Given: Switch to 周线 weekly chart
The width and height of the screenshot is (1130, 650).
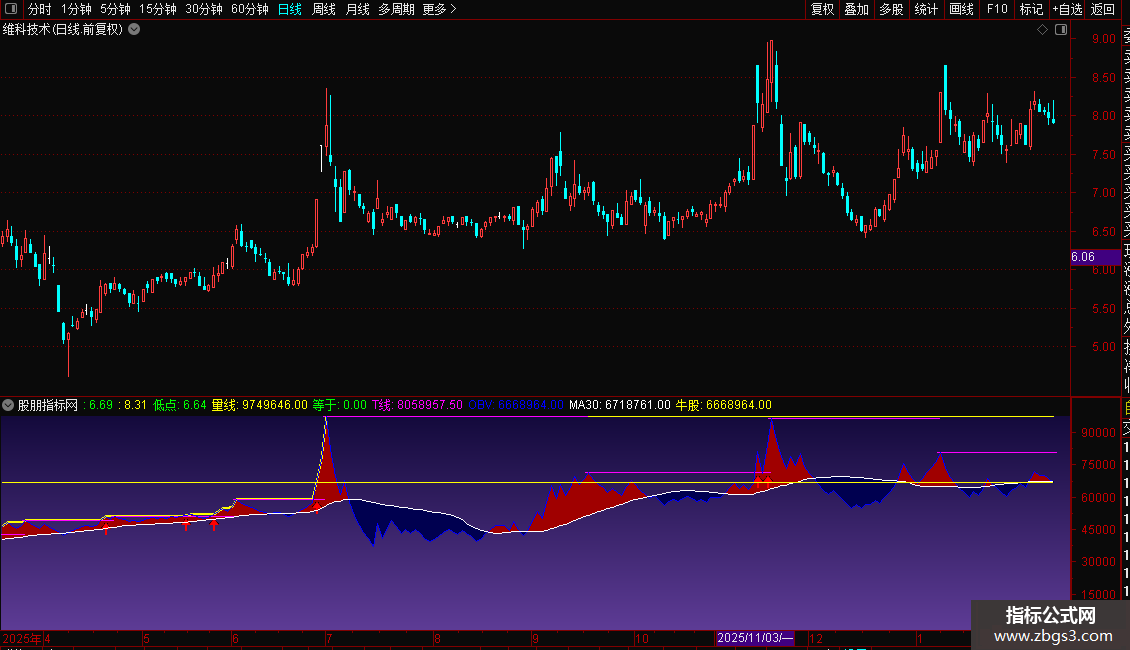Looking at the screenshot, I should pyautogui.click(x=324, y=9).
